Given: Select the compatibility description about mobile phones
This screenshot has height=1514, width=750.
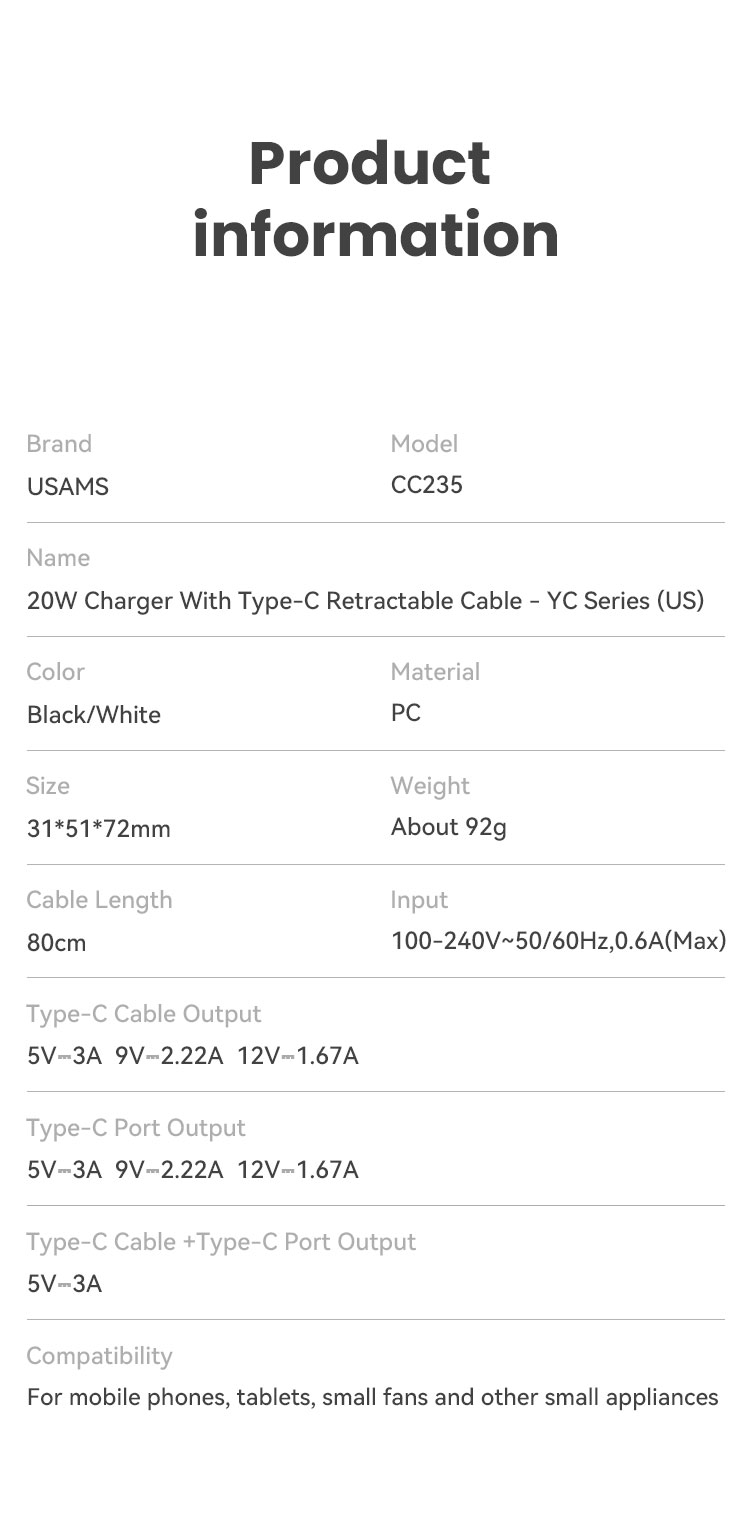Looking at the screenshot, I should click(x=373, y=1397).
